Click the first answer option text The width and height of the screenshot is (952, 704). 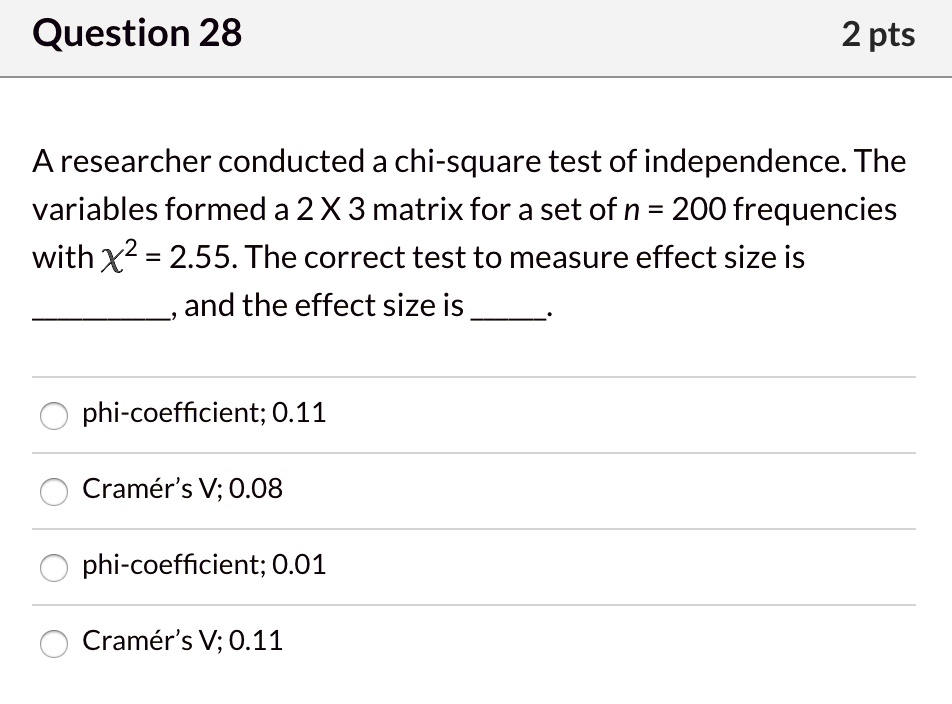(x=204, y=412)
